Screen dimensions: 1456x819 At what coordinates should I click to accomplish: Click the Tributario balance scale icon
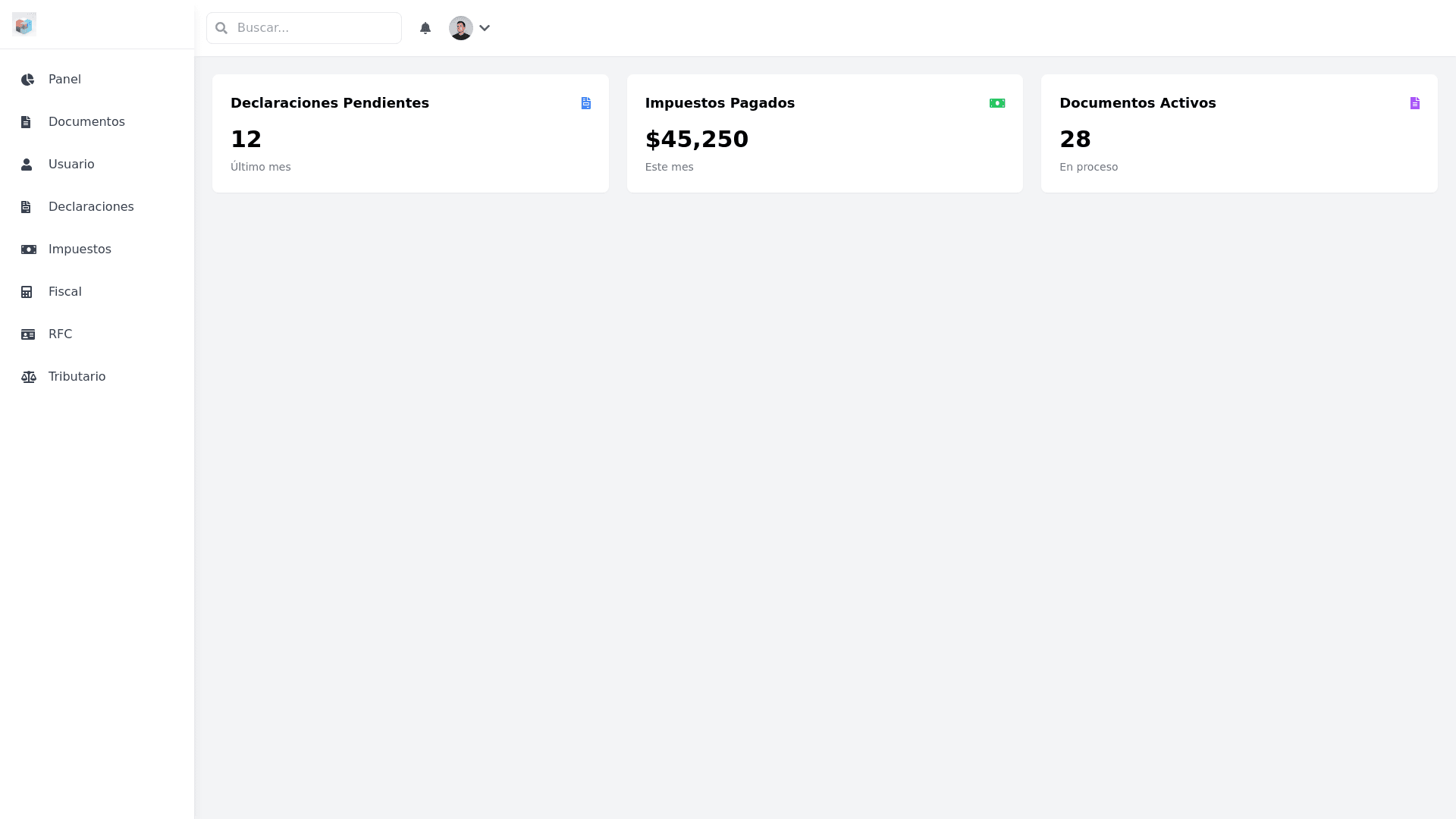tap(28, 377)
